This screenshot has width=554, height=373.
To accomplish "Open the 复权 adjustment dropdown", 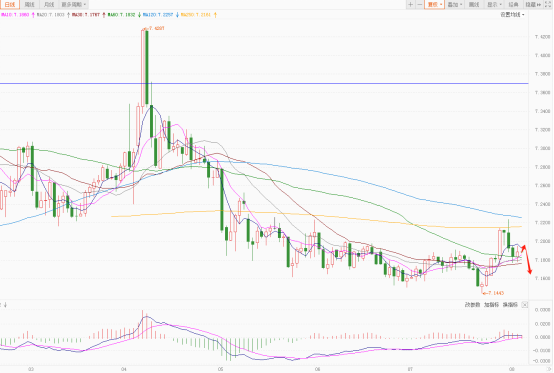I will (434, 5).
